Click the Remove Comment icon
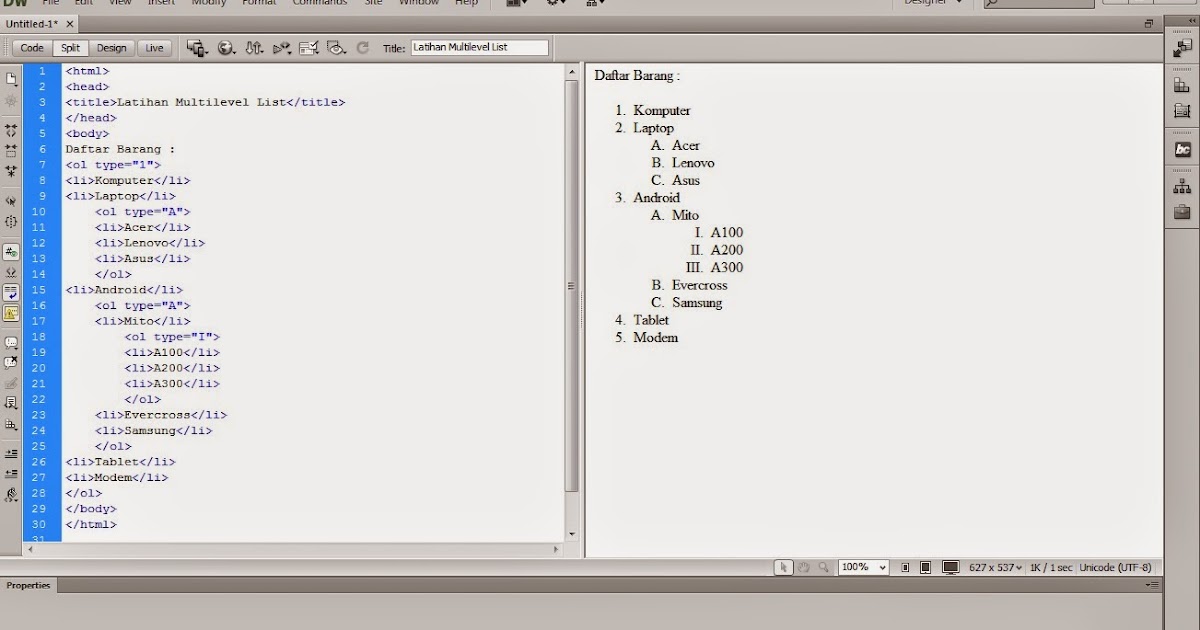The height and width of the screenshot is (630, 1200). click(11, 363)
